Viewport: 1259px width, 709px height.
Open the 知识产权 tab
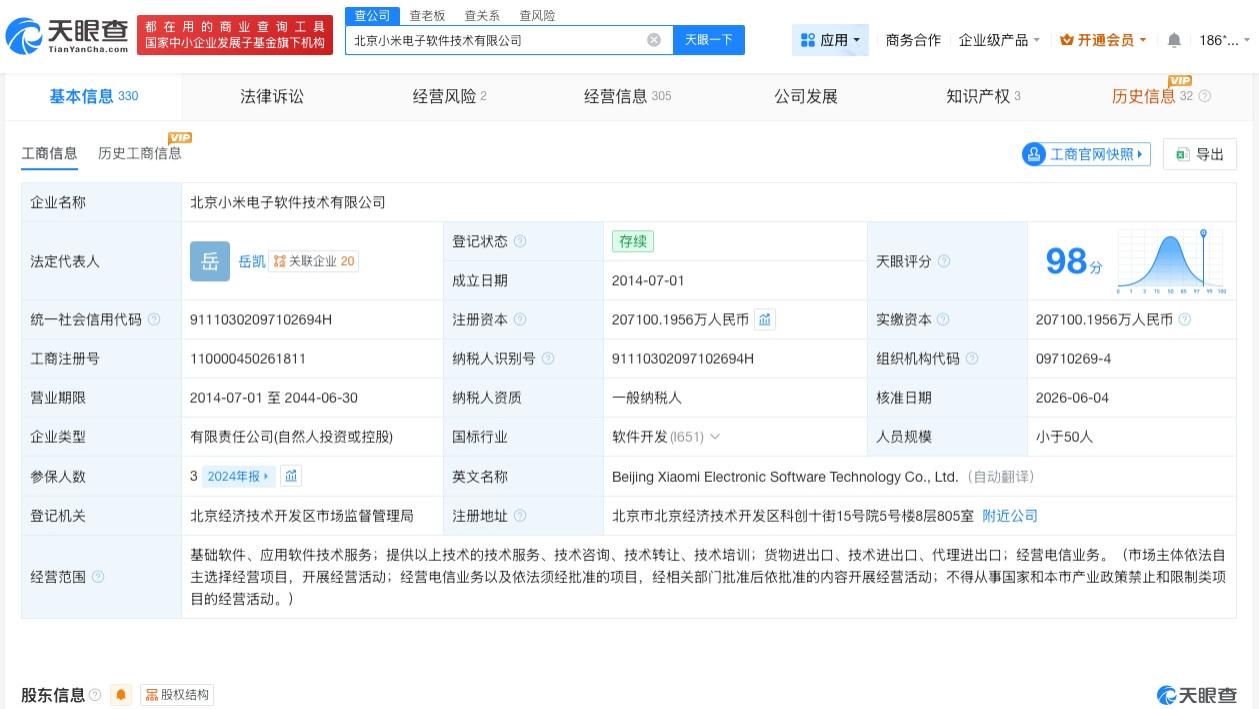tap(983, 96)
